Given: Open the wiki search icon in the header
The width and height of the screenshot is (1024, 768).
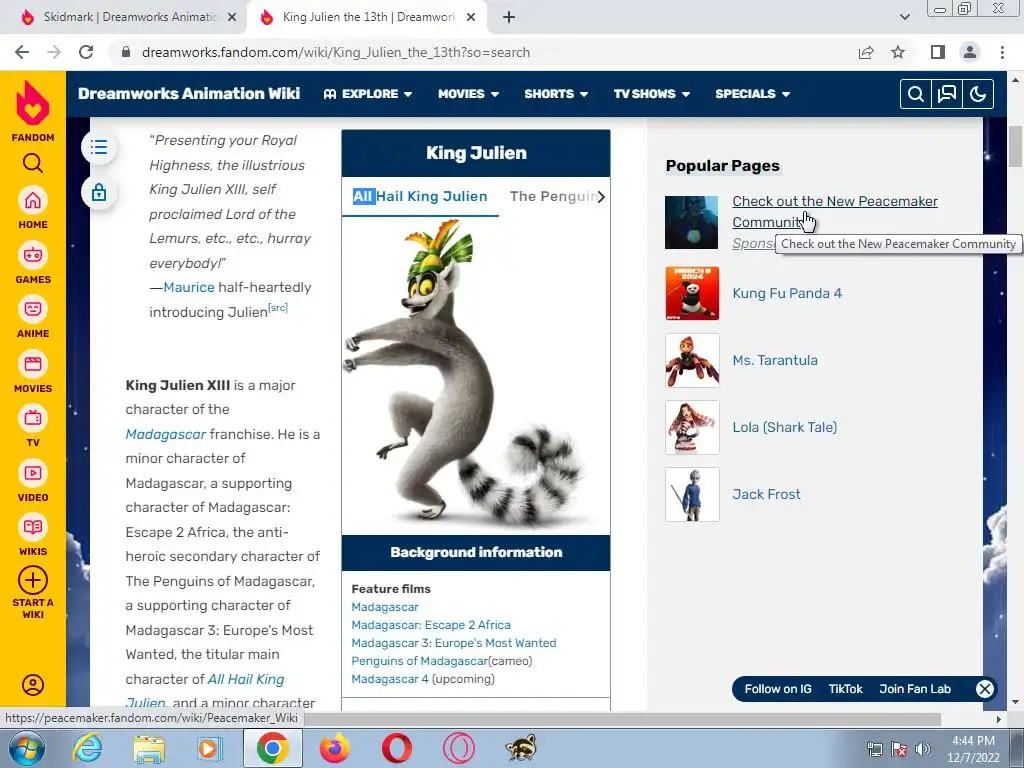Looking at the screenshot, I should tap(916, 94).
